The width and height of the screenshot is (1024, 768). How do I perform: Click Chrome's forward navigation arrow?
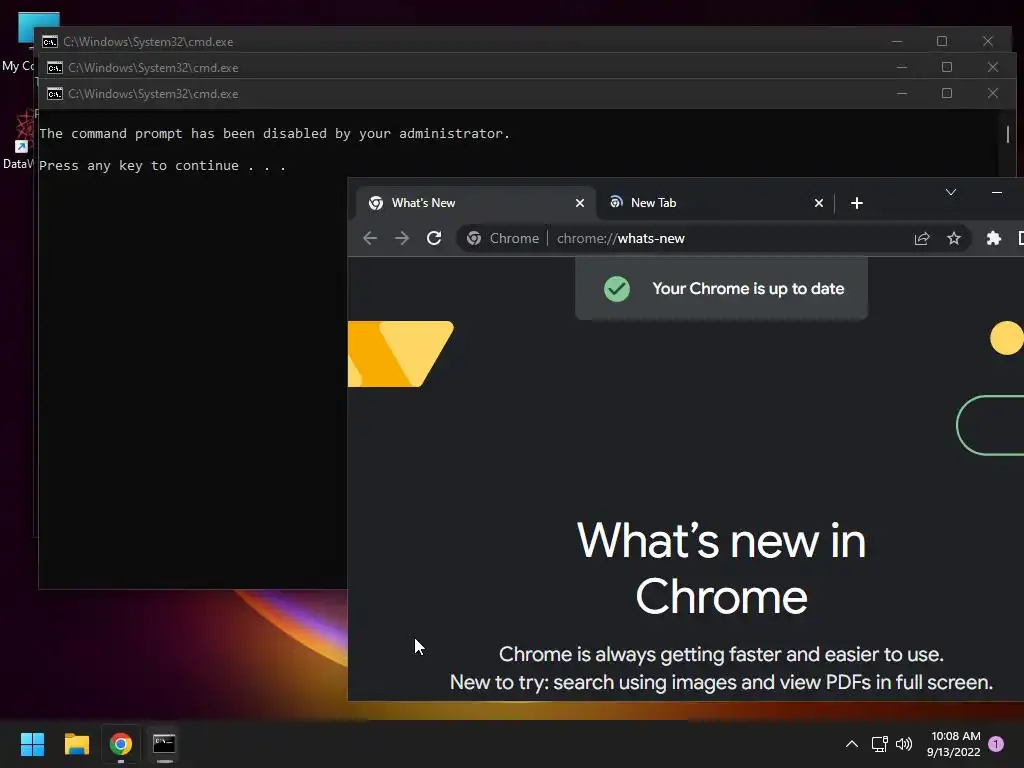tap(402, 238)
